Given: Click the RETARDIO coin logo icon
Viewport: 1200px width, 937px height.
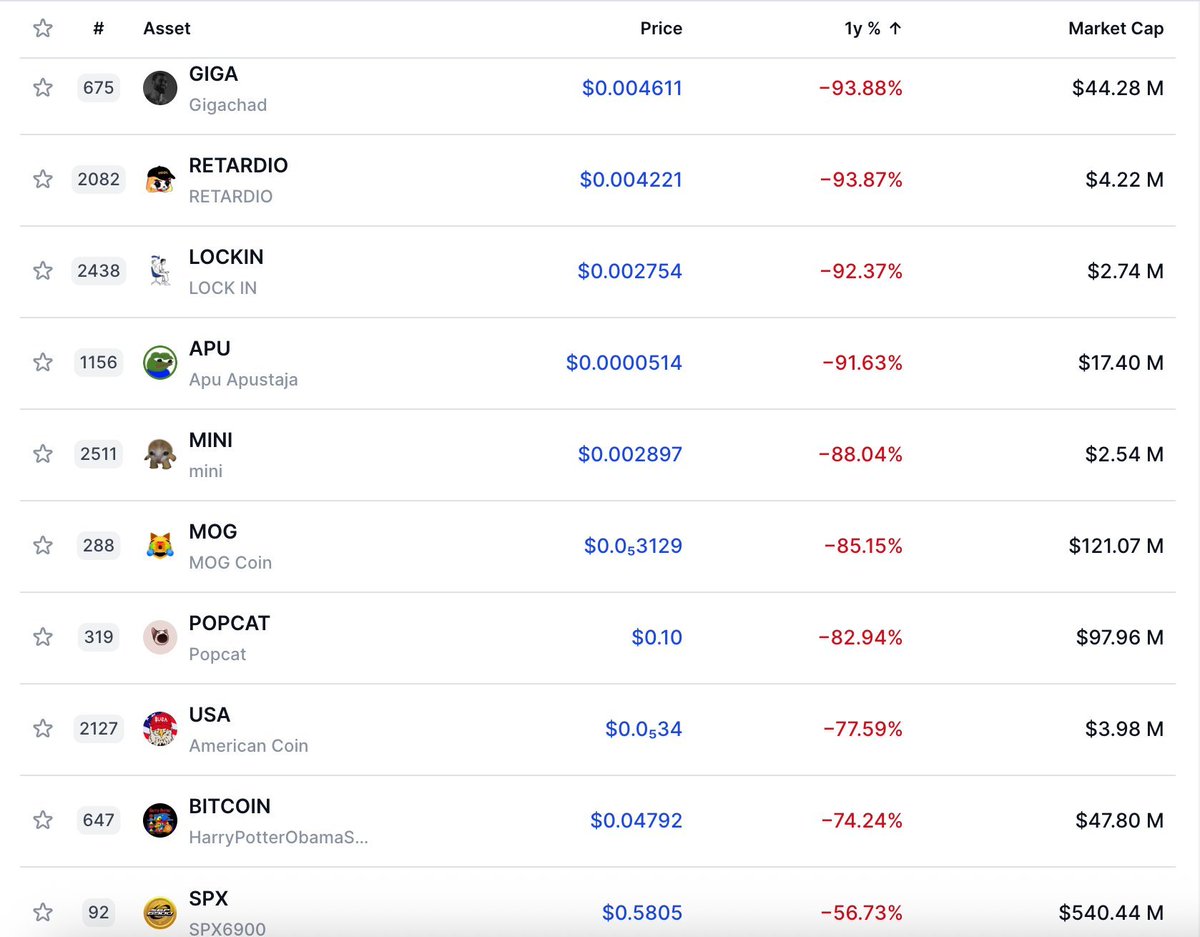Looking at the screenshot, I should point(160,180).
